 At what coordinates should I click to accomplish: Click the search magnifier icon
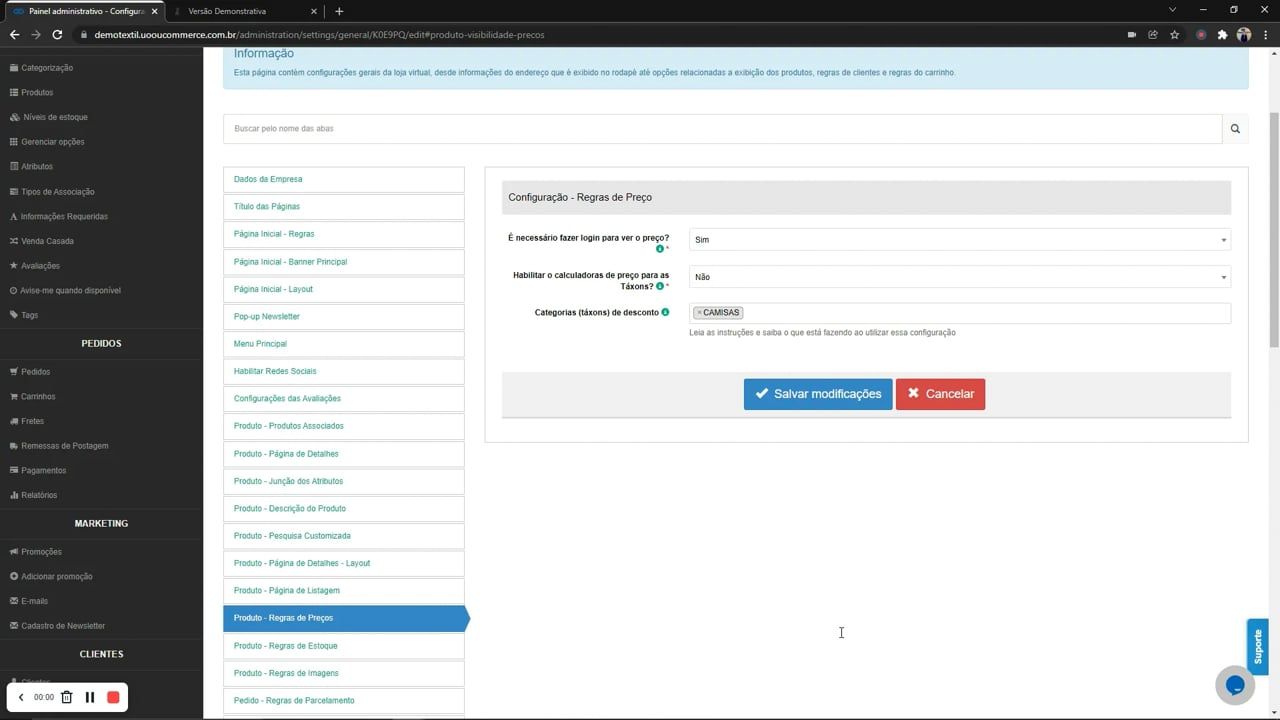click(x=1235, y=128)
